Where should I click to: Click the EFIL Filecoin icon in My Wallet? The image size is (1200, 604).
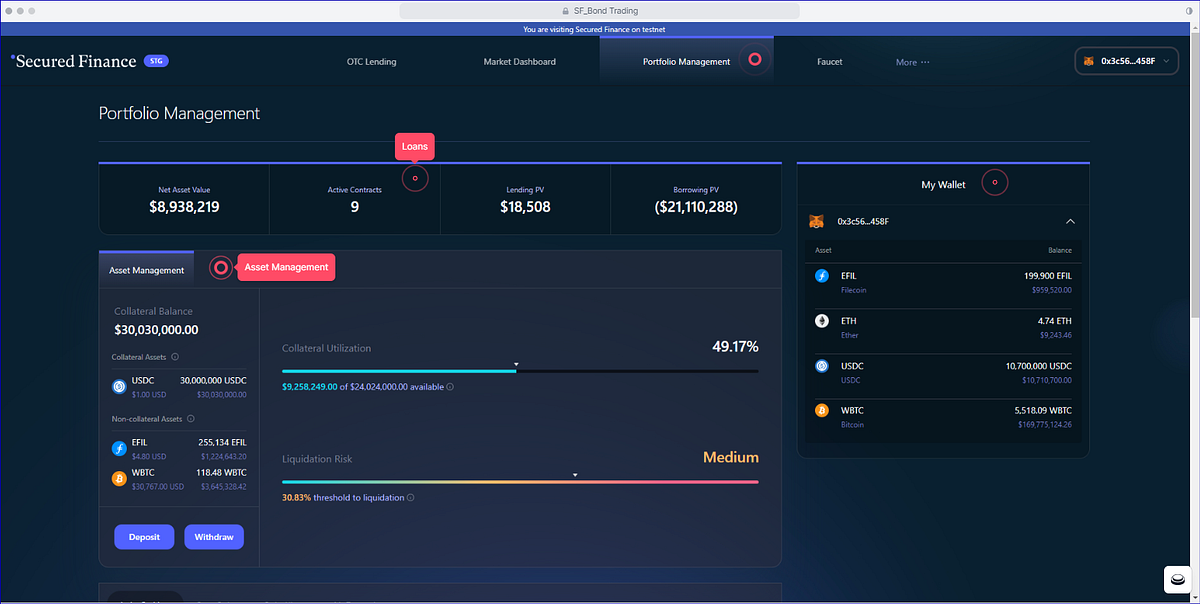pos(821,276)
